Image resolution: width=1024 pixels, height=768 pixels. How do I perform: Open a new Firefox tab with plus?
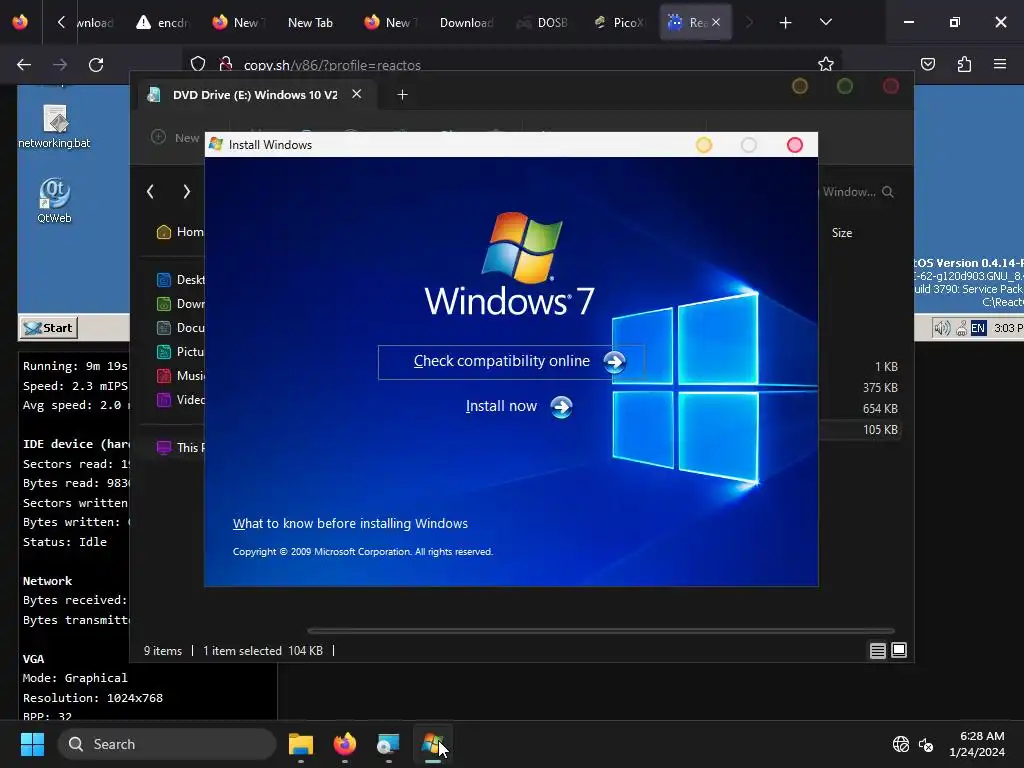786,23
